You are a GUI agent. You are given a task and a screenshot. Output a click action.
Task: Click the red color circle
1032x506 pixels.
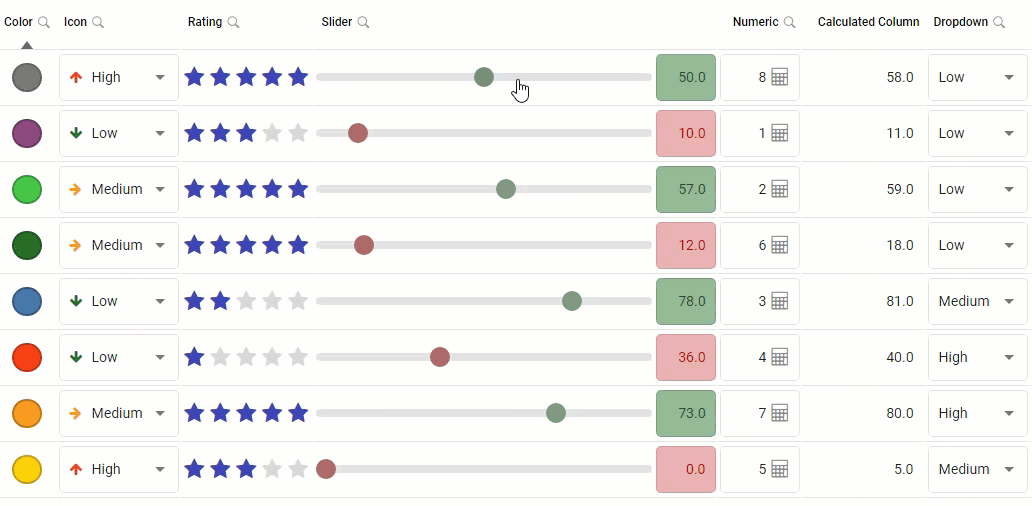pos(27,357)
